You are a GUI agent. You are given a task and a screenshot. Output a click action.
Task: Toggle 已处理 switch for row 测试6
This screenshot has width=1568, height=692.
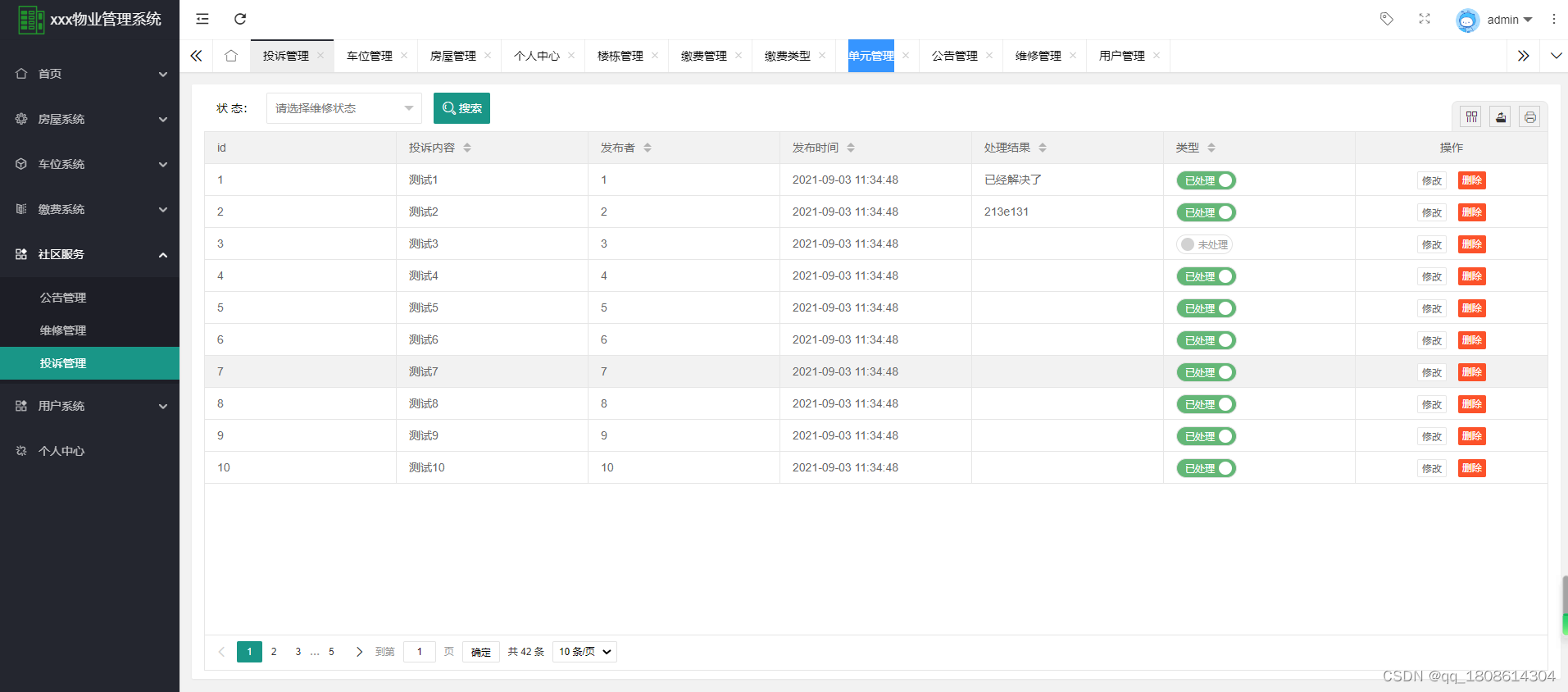click(x=1207, y=340)
